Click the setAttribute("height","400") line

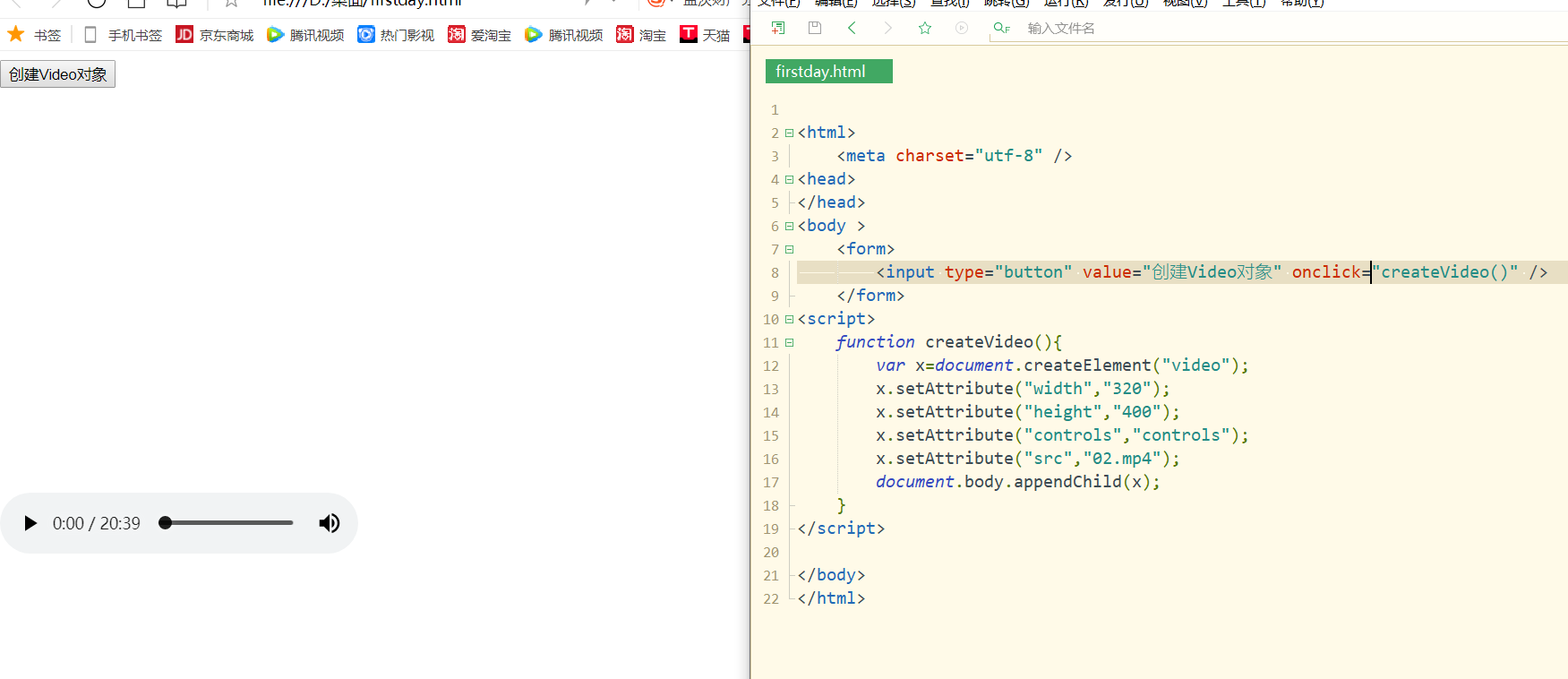pos(1028,412)
